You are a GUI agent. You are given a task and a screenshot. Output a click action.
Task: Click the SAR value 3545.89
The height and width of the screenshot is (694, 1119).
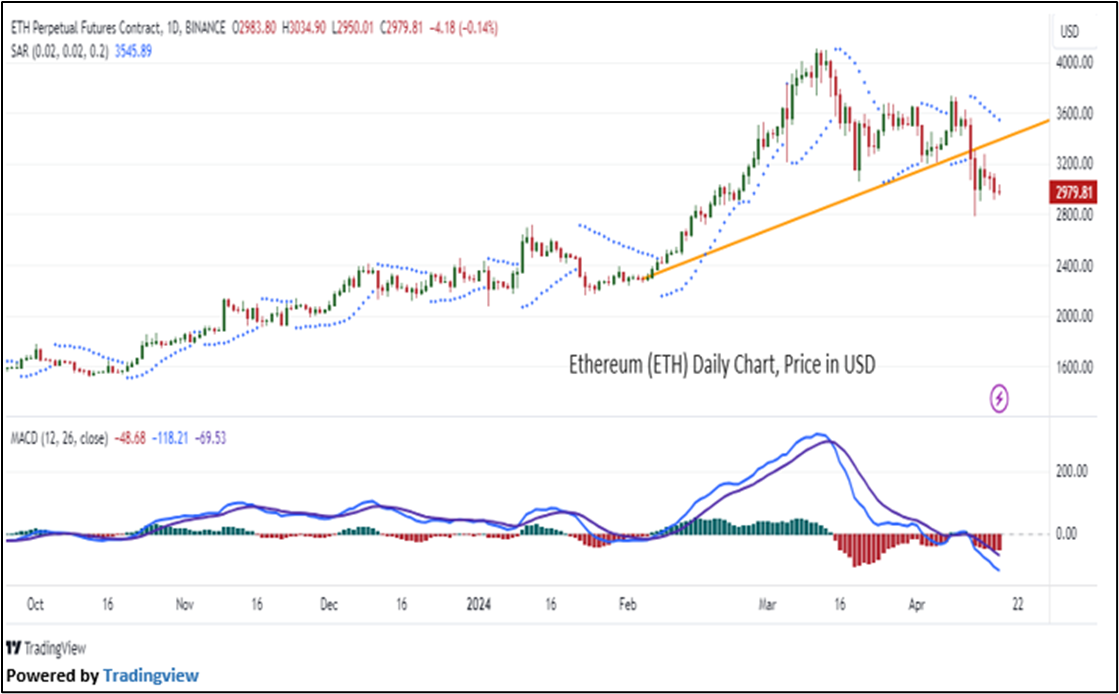[133, 51]
